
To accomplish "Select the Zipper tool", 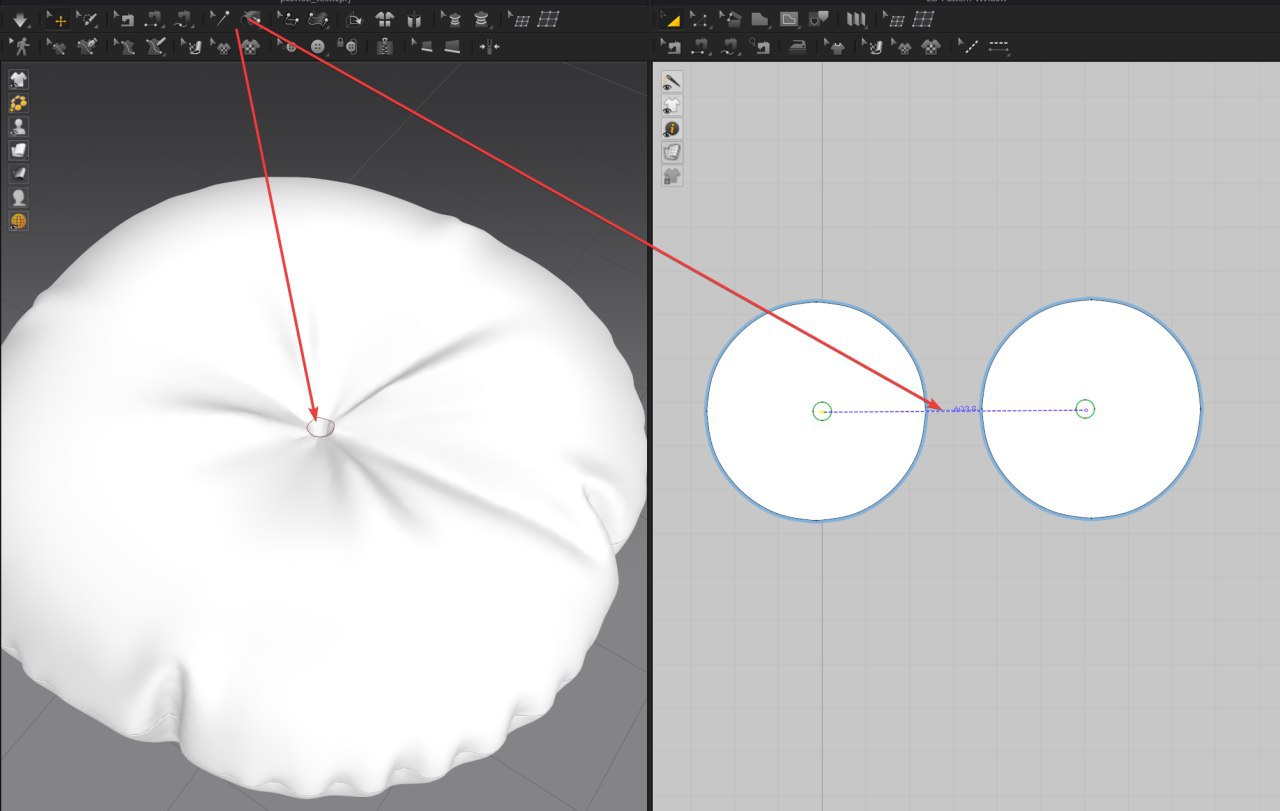I will pyautogui.click(x=384, y=46).
